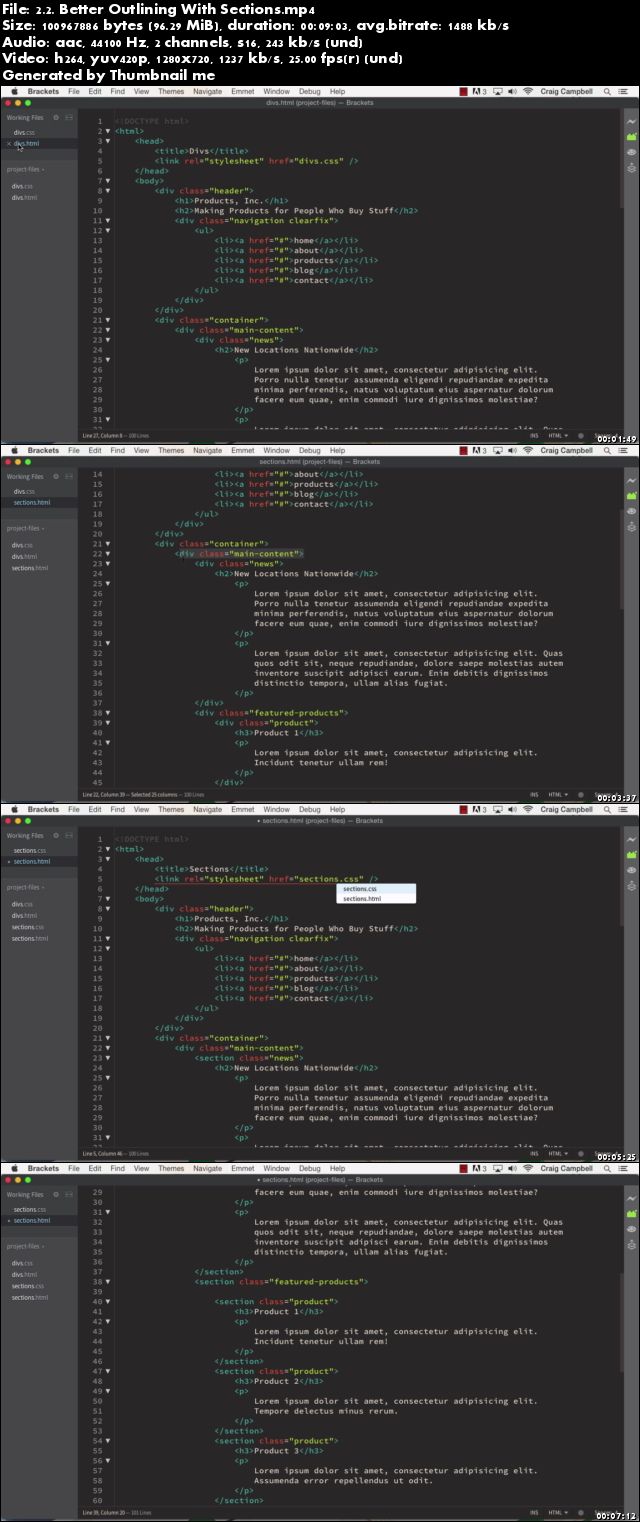This screenshot has height=1522, width=640.
Task: Toggle INS insert mode in the 01:49 frame's status bar
Action: (x=534, y=436)
